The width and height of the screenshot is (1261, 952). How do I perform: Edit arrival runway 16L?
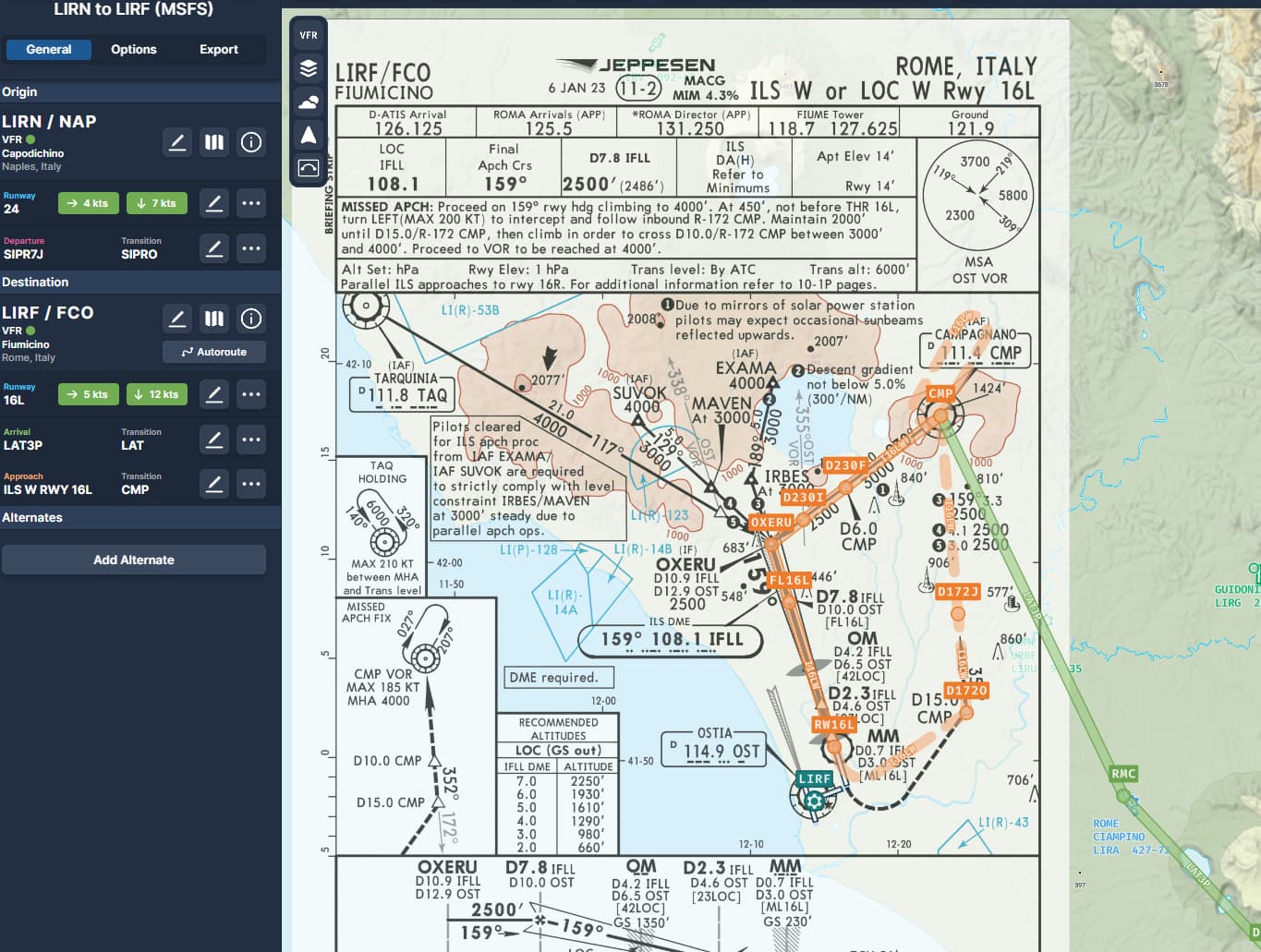[214, 394]
